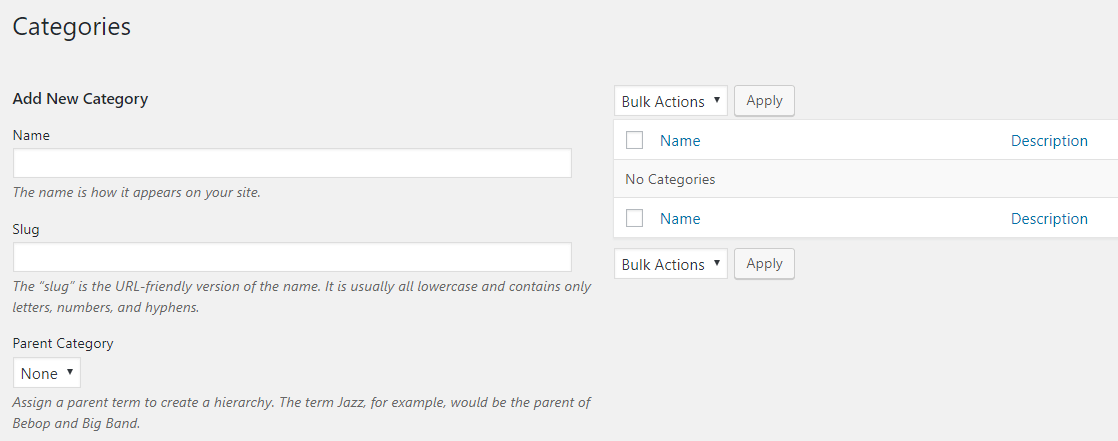Click the category Name text field

[292, 163]
